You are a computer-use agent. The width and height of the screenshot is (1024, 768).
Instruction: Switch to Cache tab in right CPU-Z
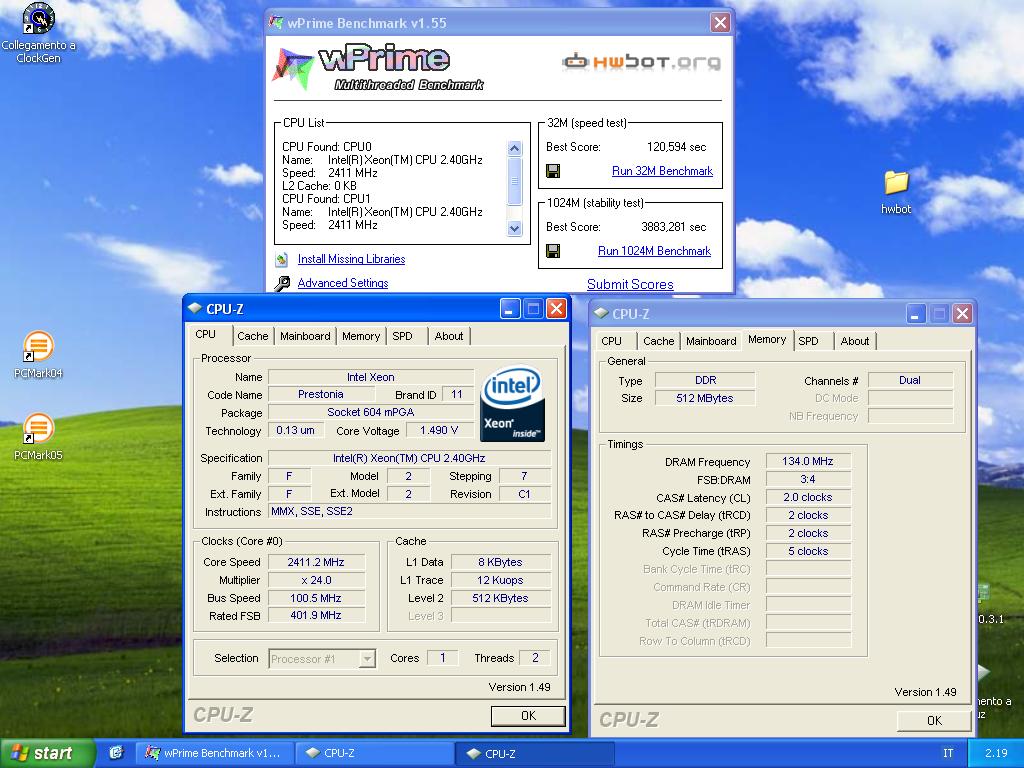click(658, 341)
